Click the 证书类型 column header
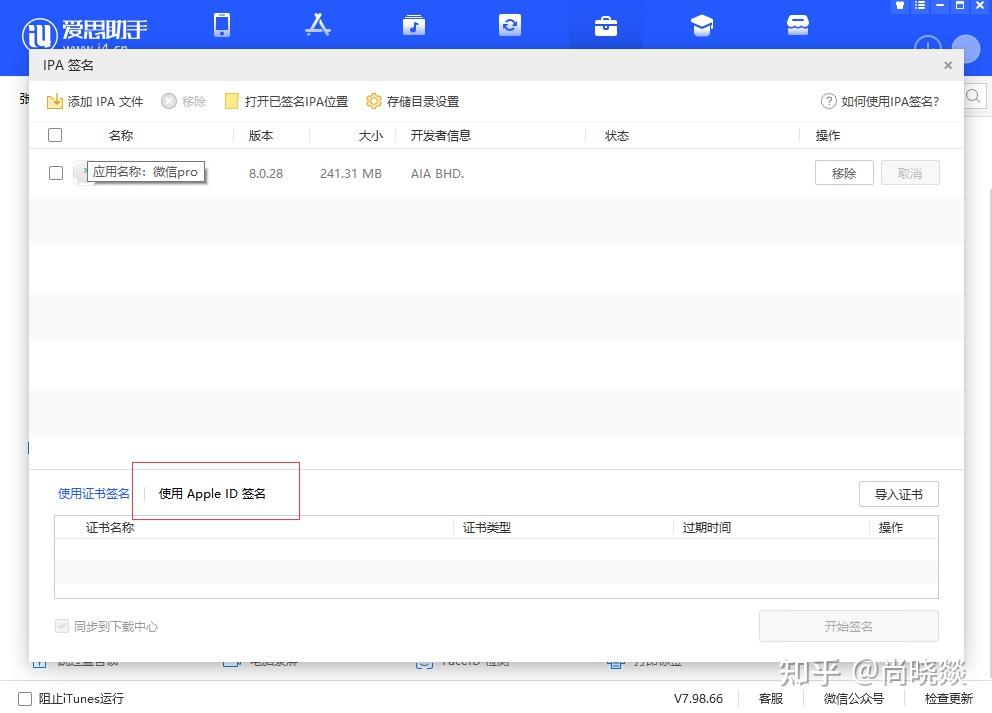The width and height of the screenshot is (992, 713). point(487,527)
